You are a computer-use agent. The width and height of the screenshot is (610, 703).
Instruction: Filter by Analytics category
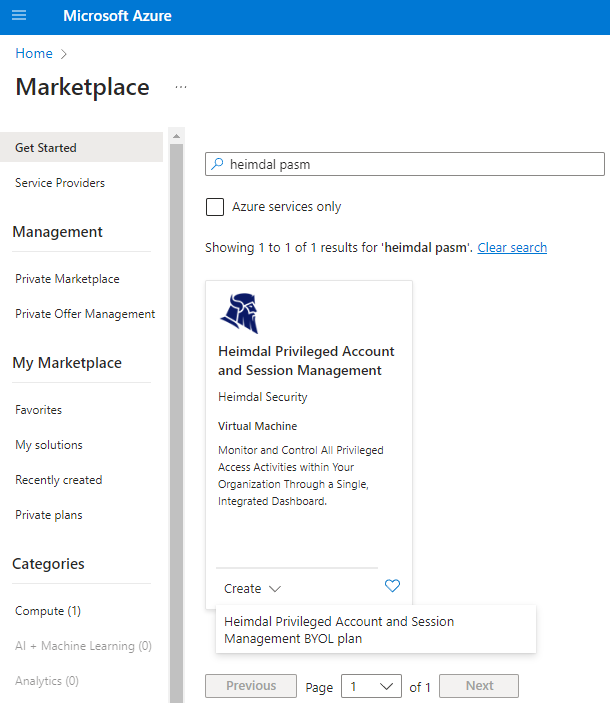coord(47,681)
